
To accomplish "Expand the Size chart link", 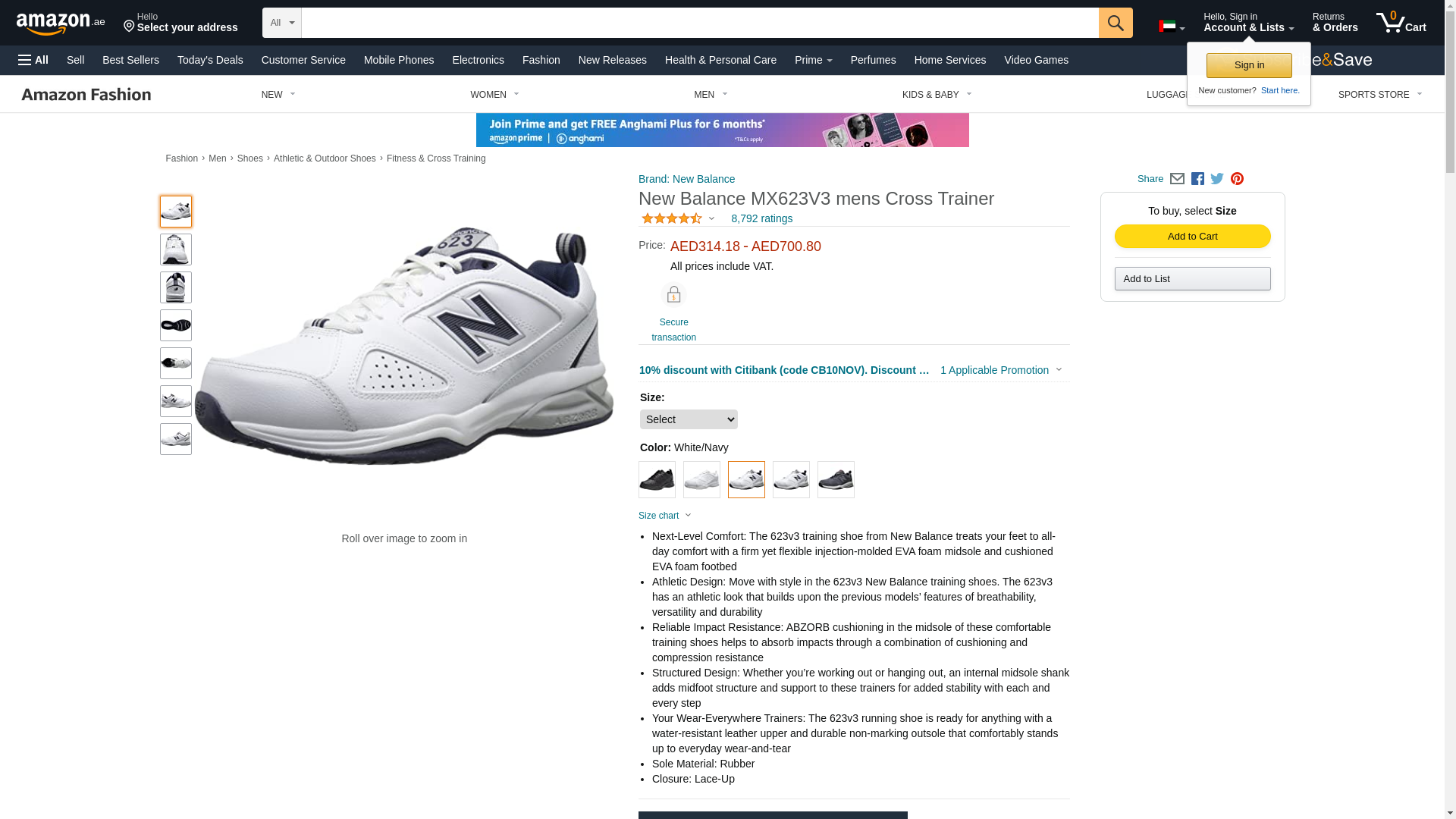I will (x=665, y=516).
